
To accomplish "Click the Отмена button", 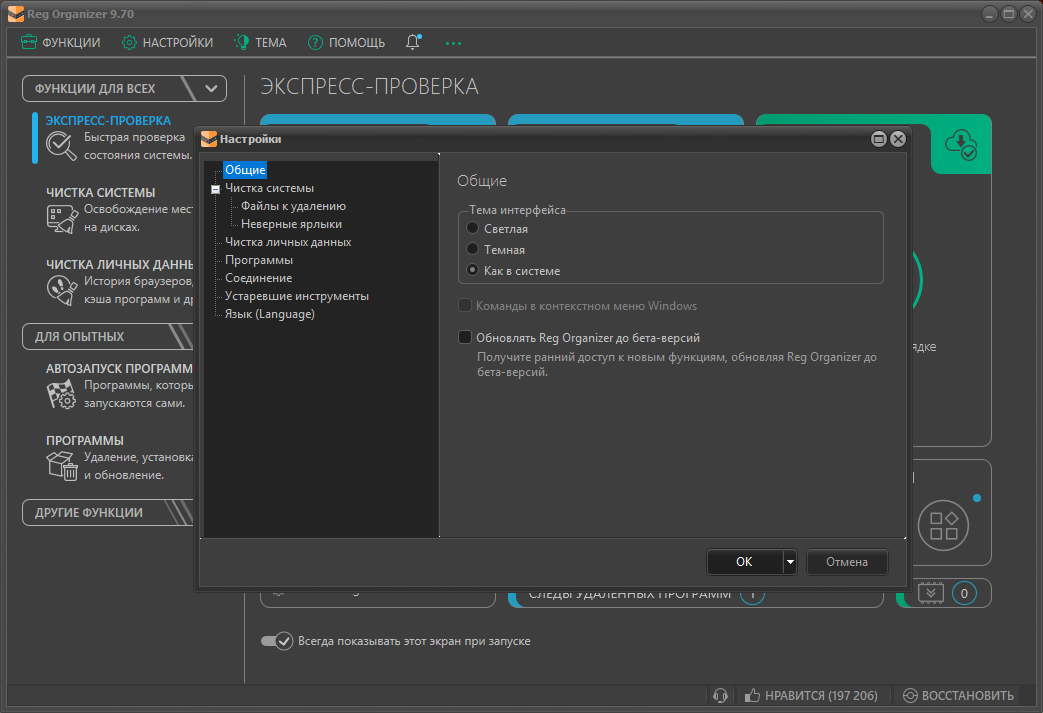I will click(847, 562).
